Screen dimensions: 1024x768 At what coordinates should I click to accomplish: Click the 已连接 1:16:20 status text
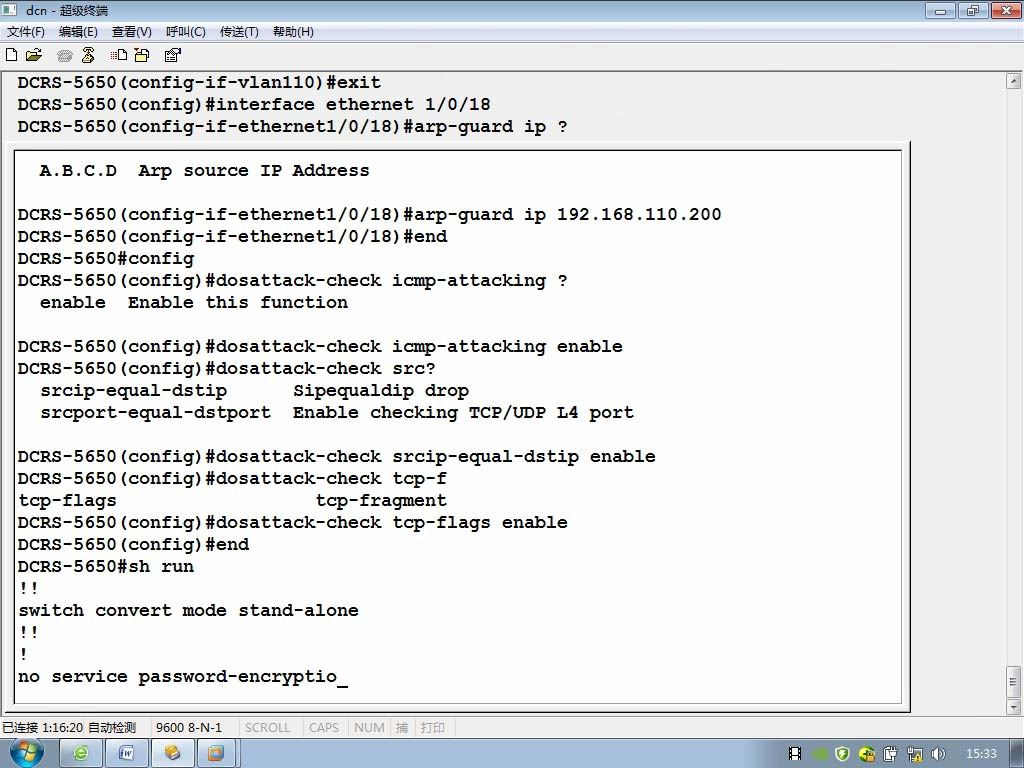point(42,728)
